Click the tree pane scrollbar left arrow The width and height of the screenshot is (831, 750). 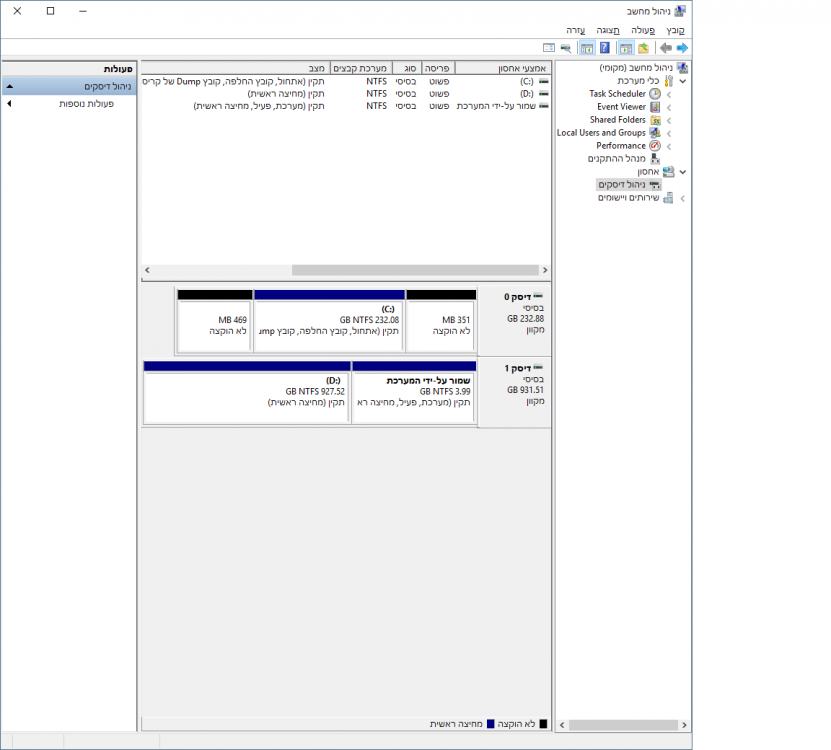pos(562,725)
